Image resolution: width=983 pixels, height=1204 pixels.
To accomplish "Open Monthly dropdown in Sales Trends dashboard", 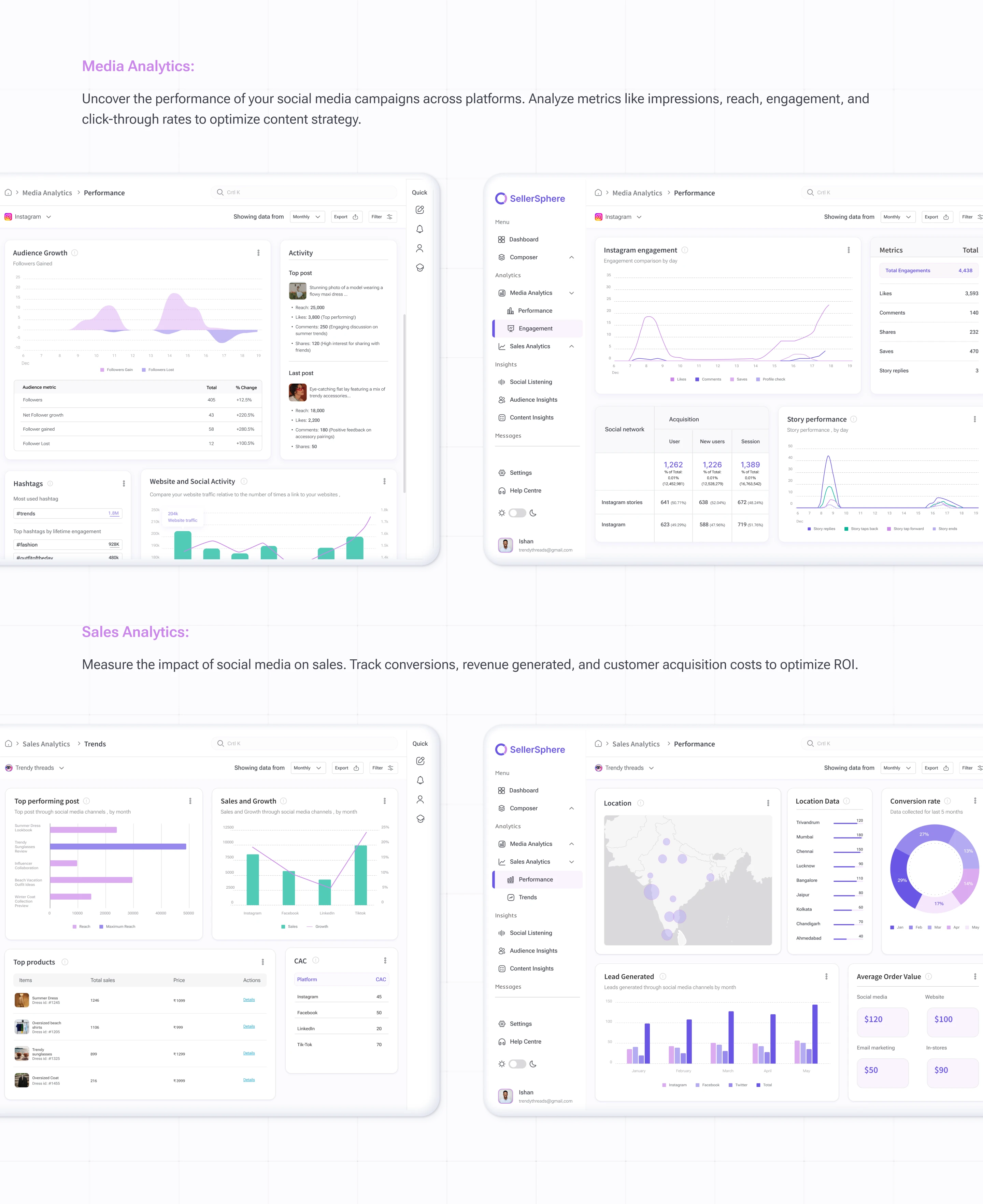I will (308, 768).
